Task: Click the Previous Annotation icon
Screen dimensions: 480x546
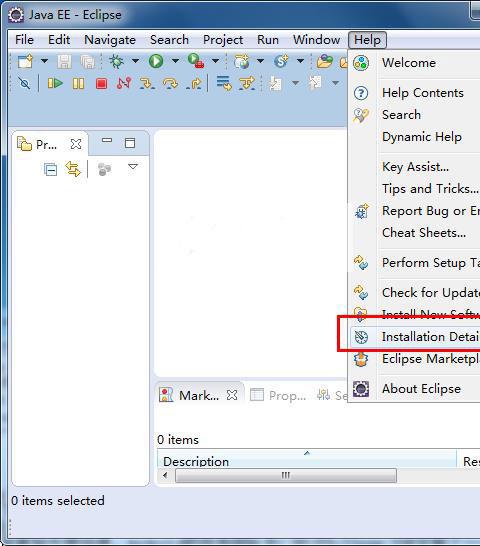Action: coord(315,83)
